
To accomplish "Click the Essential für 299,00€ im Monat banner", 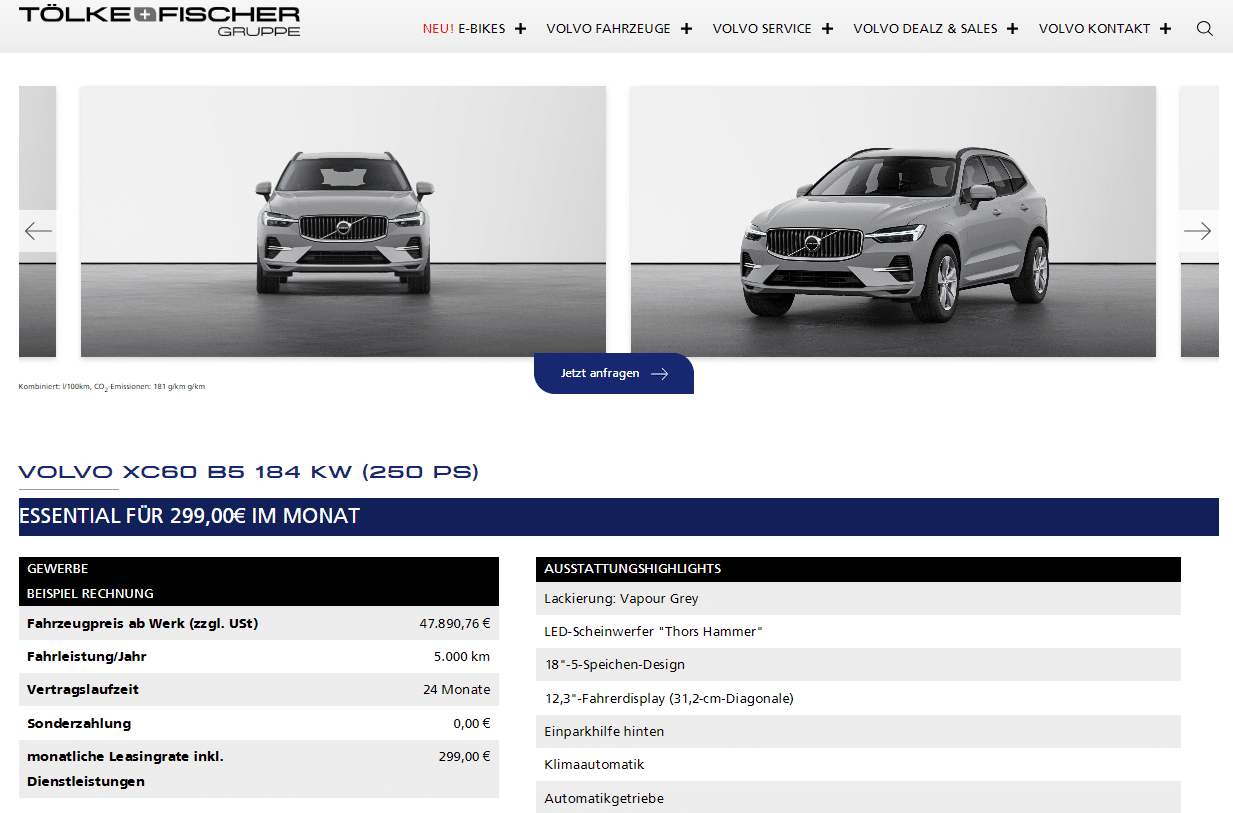I will click(x=619, y=516).
